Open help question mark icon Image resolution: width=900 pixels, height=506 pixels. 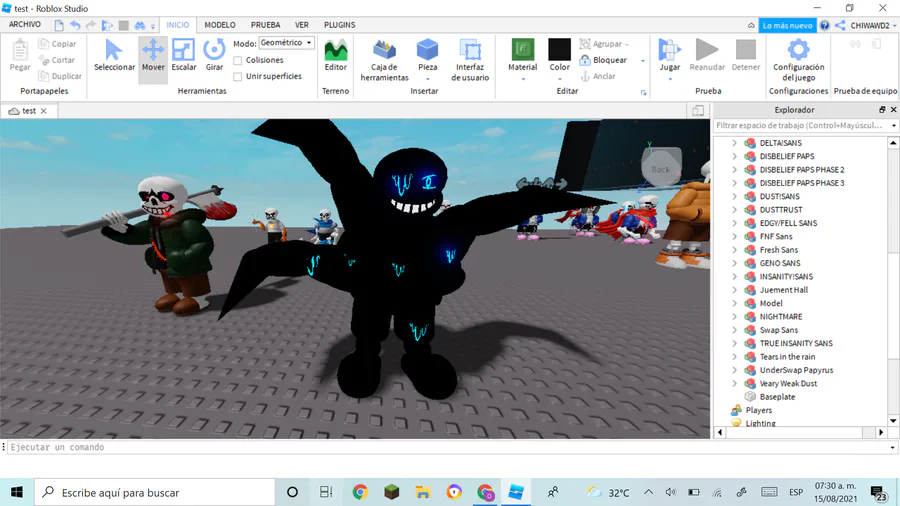click(825, 25)
